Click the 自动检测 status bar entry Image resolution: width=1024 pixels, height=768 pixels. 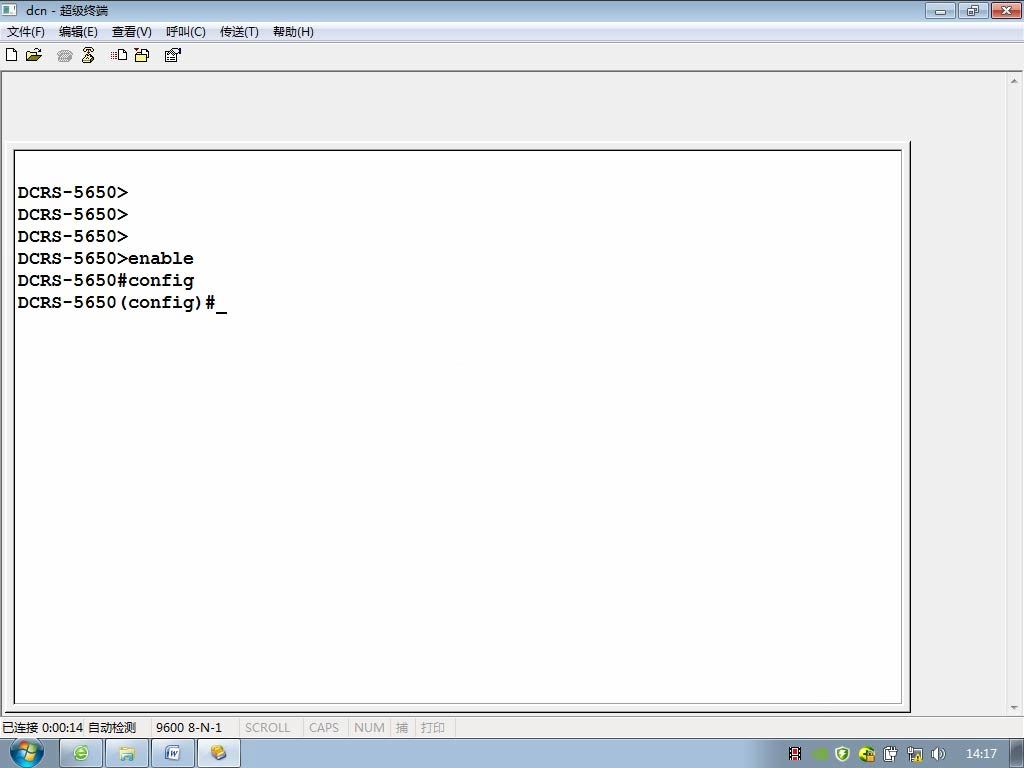click(112, 728)
